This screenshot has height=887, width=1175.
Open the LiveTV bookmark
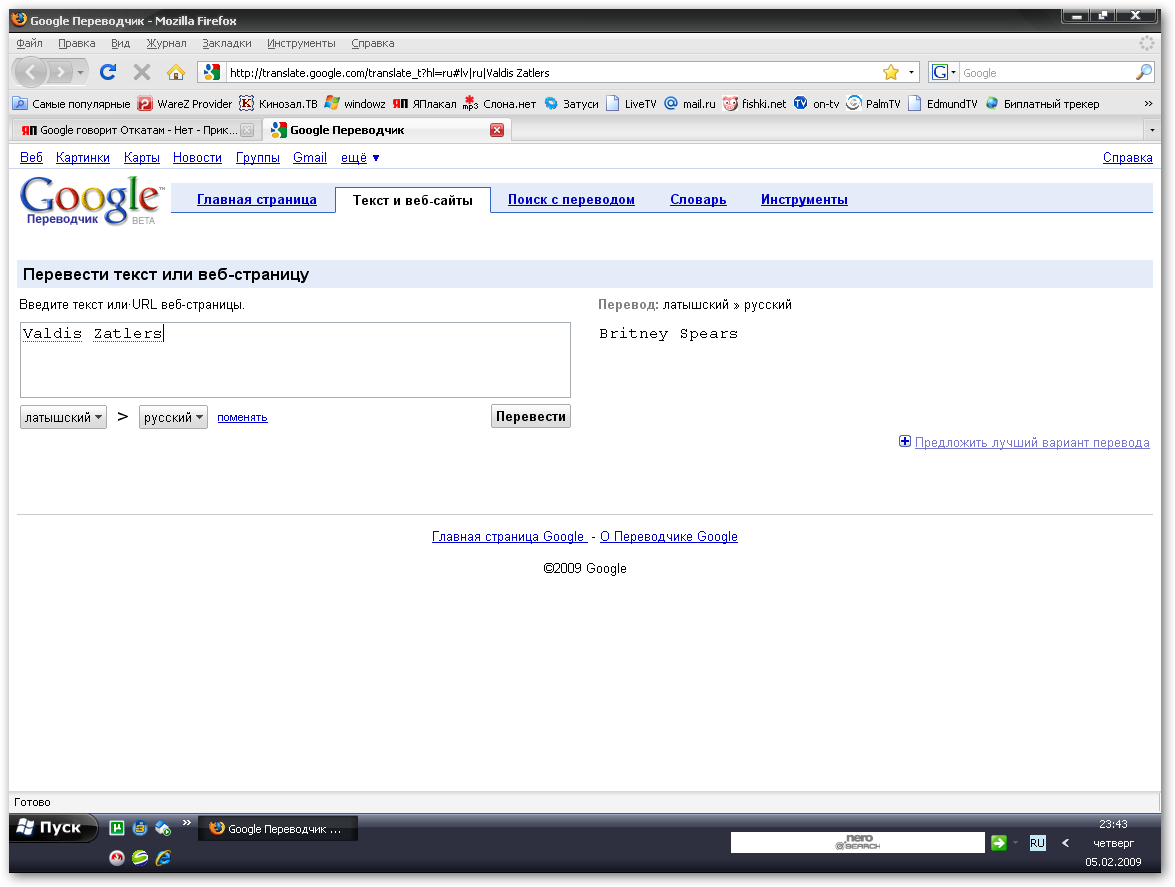[631, 103]
